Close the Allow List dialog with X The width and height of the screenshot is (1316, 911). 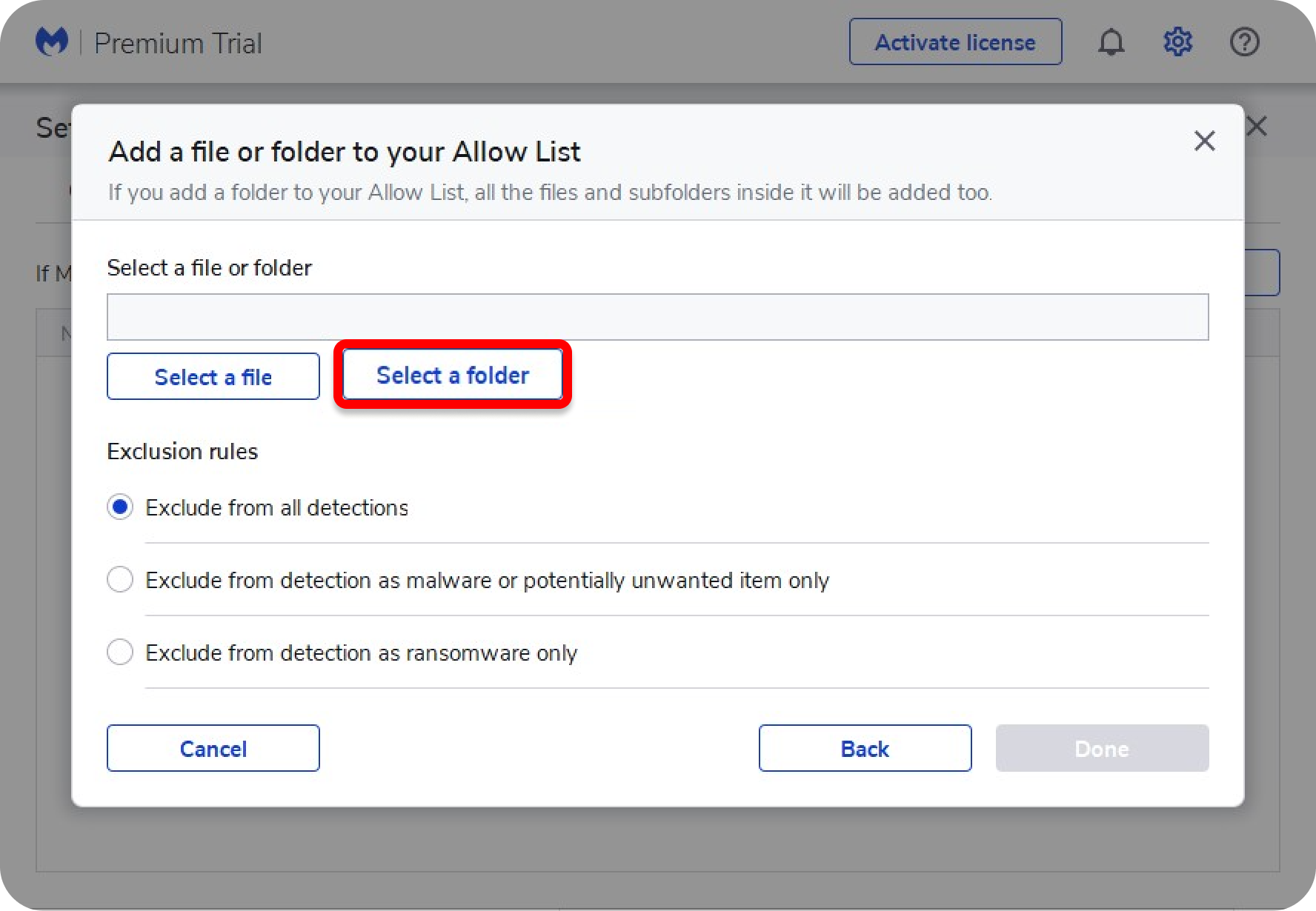[1204, 141]
